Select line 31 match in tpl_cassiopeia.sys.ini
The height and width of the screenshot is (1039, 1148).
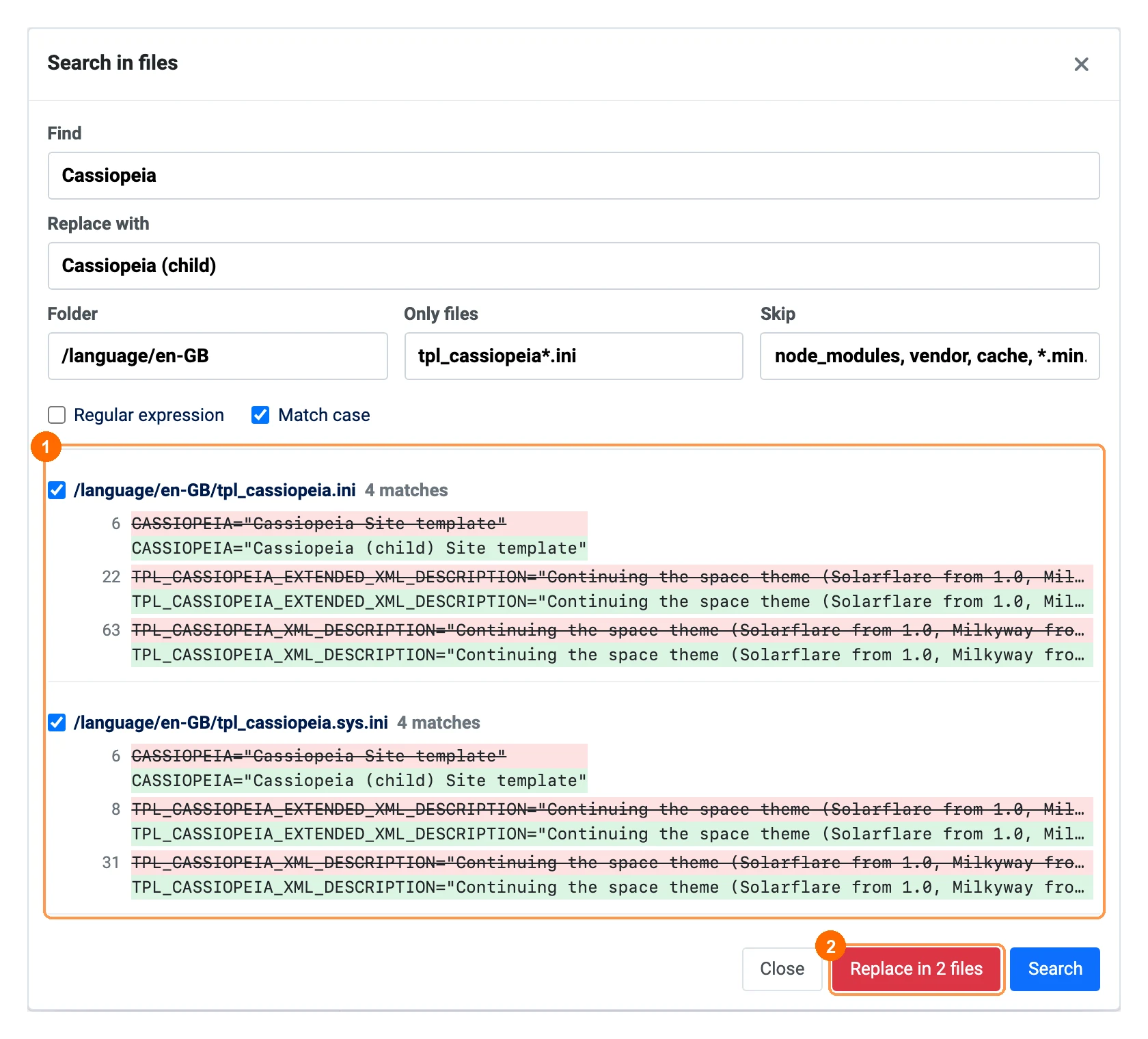tap(612, 875)
